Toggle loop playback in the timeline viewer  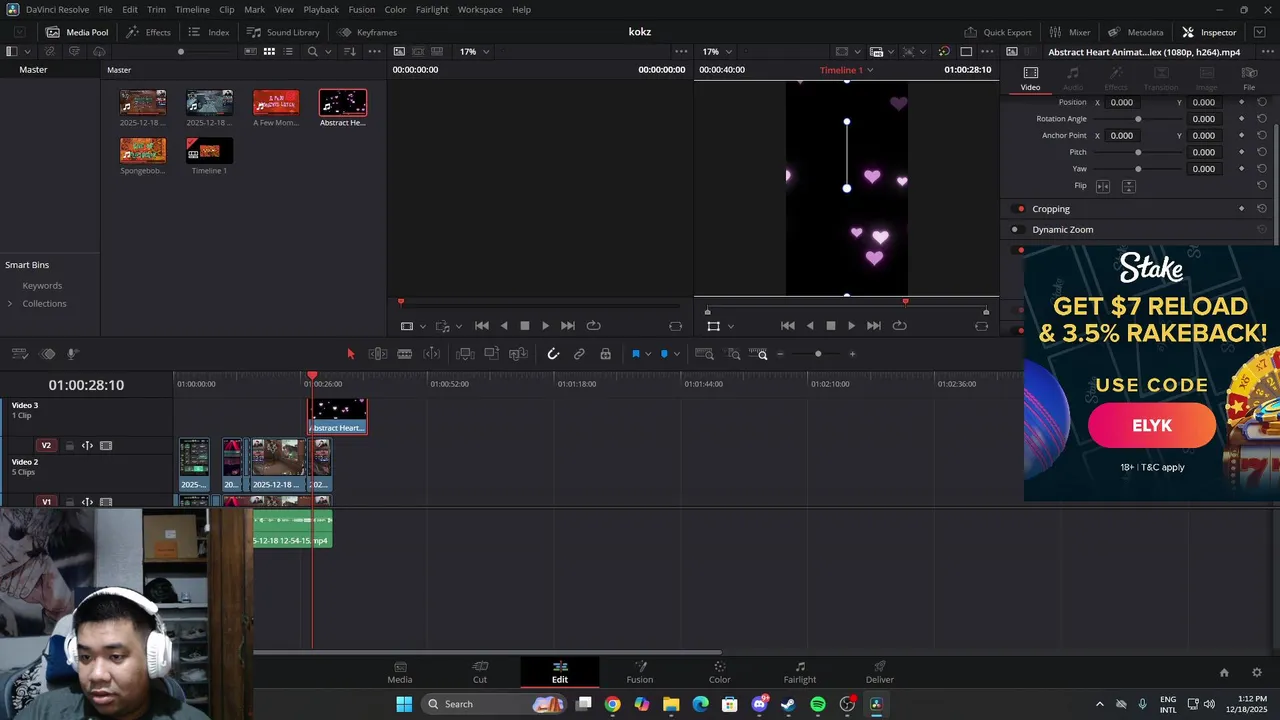(x=900, y=326)
